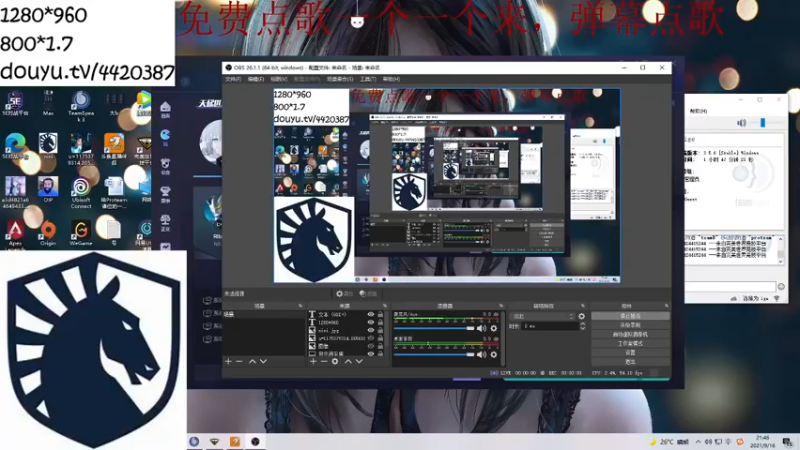Open source properties gear below Sources list
Screen dimensions: 800x450
pos(335,361)
